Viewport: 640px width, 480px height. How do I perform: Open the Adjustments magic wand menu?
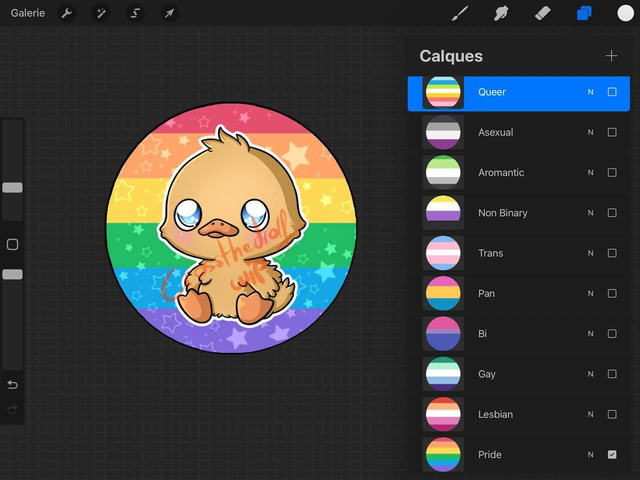click(x=101, y=13)
